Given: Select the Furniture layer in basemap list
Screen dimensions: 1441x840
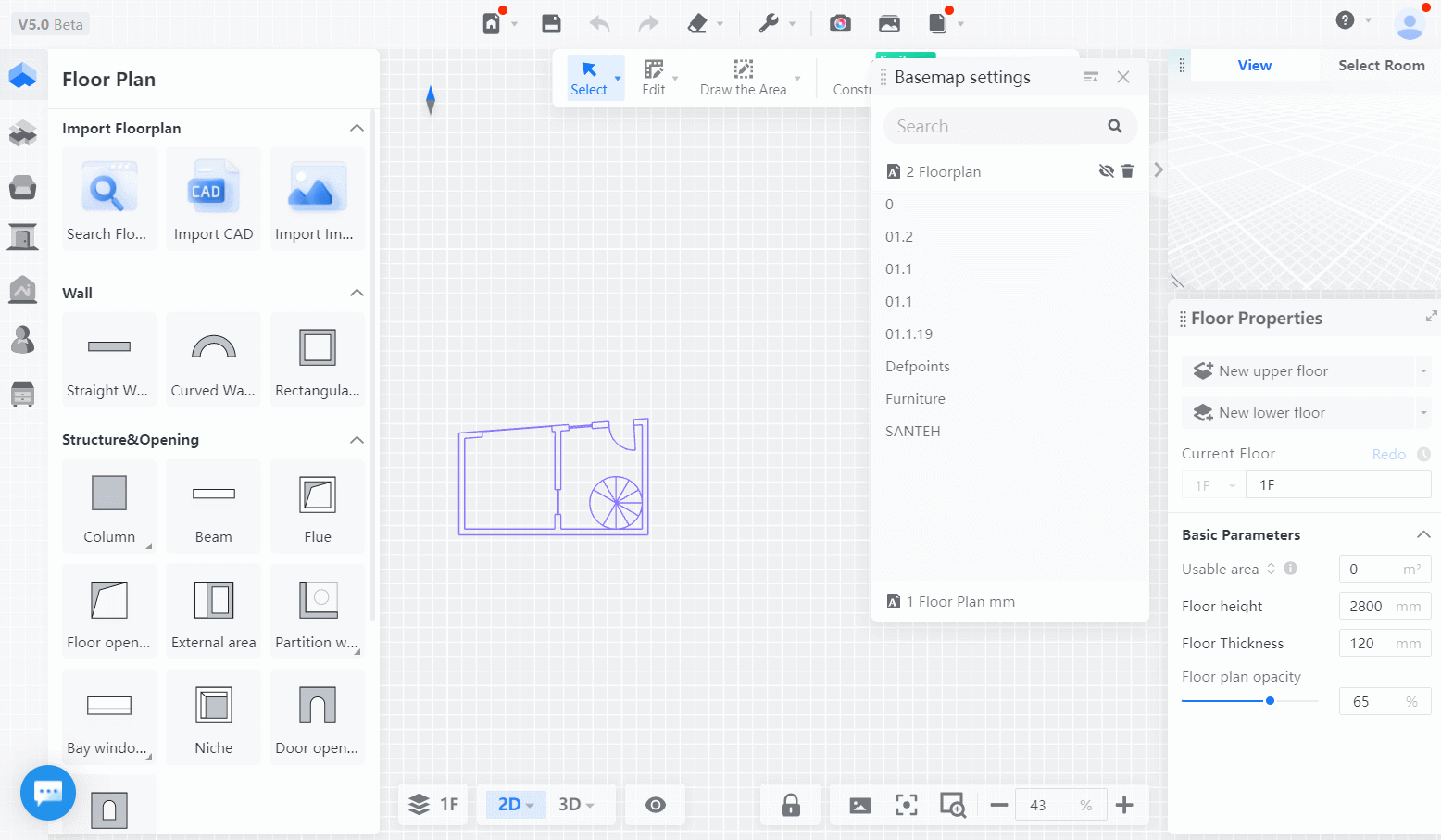Looking at the screenshot, I should (915, 399).
